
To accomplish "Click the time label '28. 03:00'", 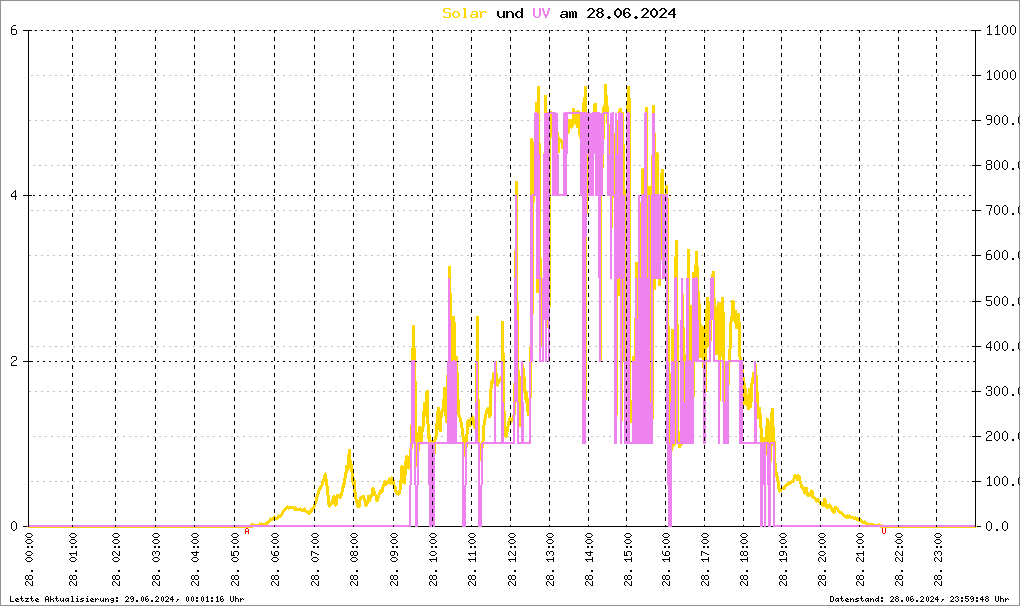I will click(x=156, y=560).
